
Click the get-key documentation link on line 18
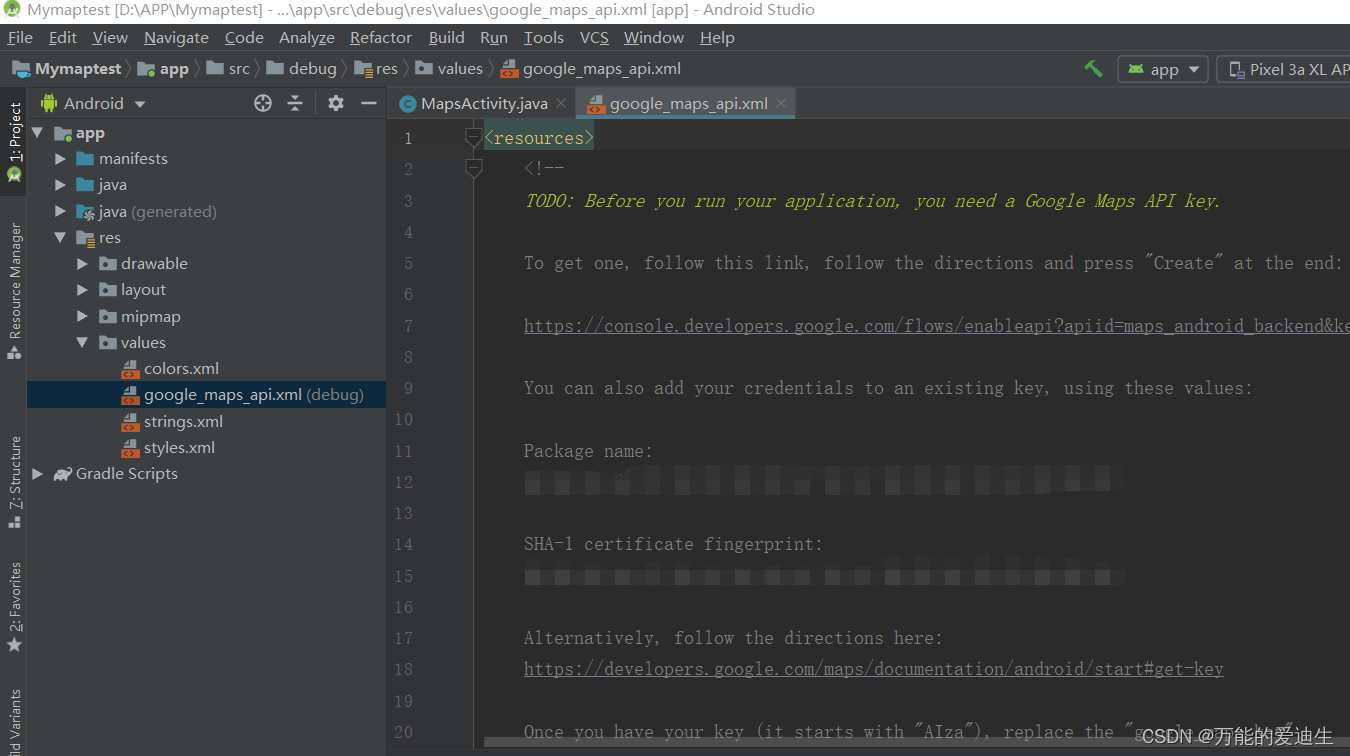tap(873, 669)
